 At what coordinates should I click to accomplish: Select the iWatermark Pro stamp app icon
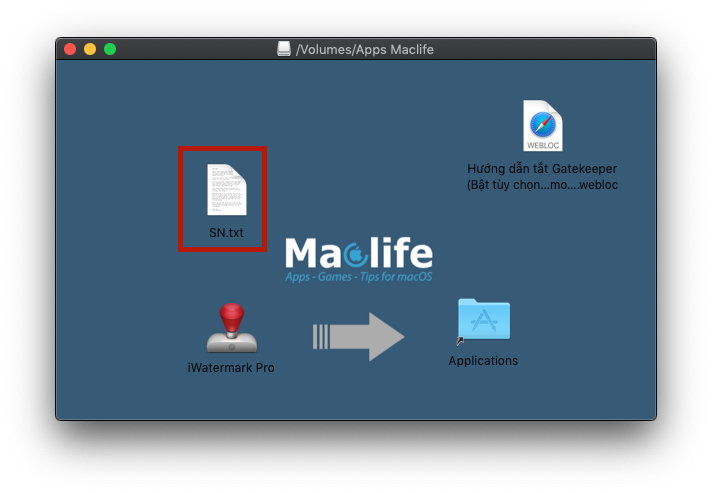(x=232, y=328)
